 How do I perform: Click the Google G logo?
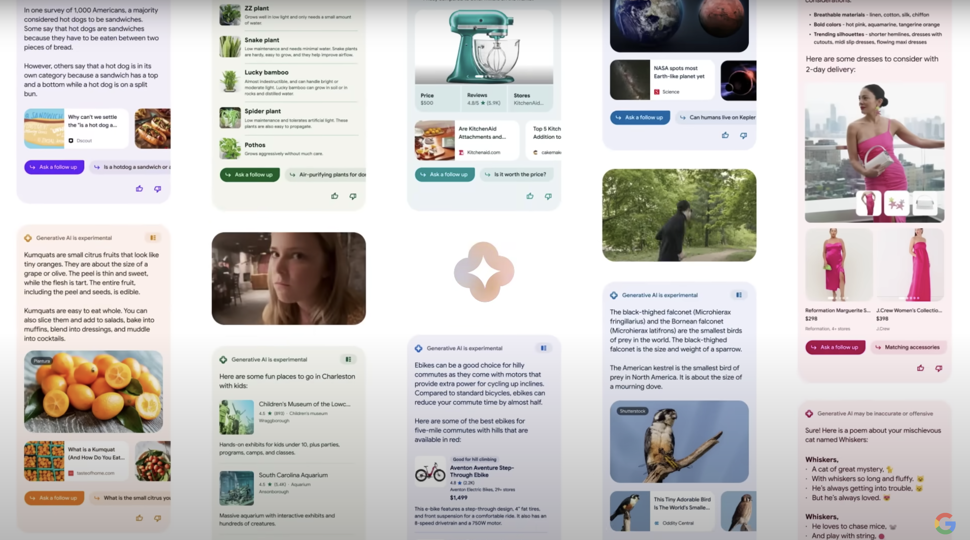pos(944,523)
